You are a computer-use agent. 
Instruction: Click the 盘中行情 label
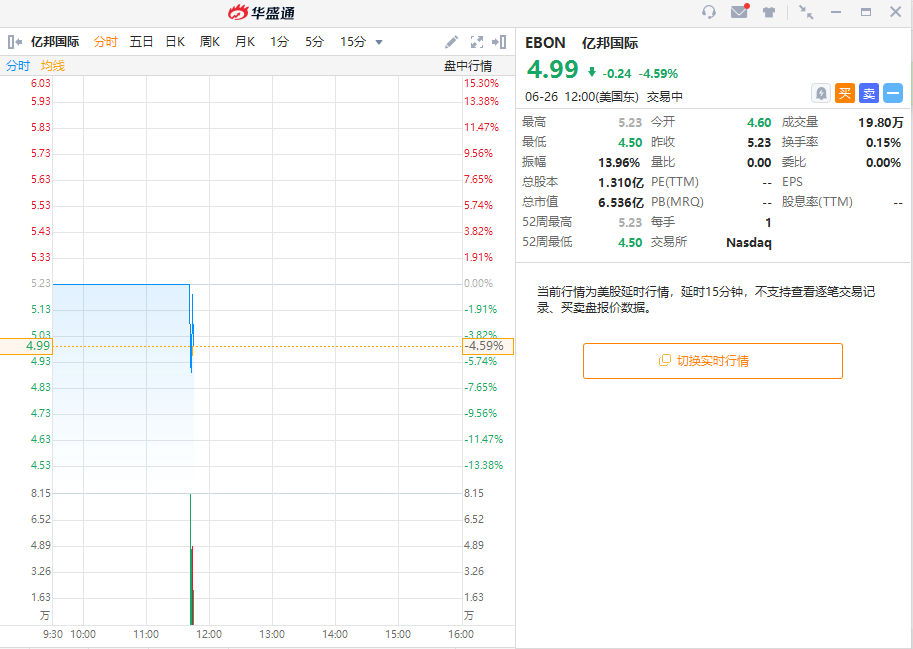point(468,66)
